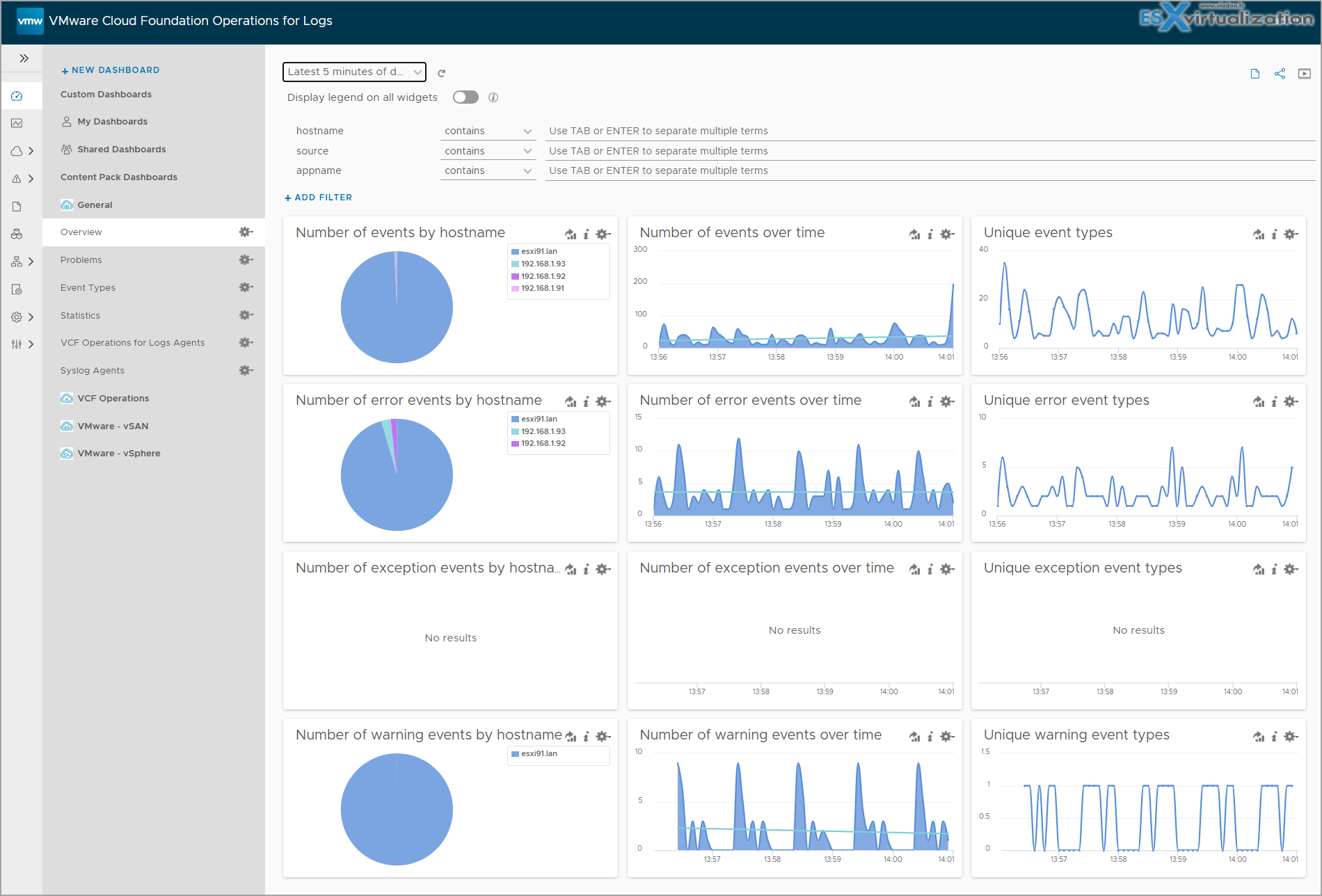The width and height of the screenshot is (1322, 896).
Task: Open gear menu for Overview dashboard
Action: tap(246, 232)
